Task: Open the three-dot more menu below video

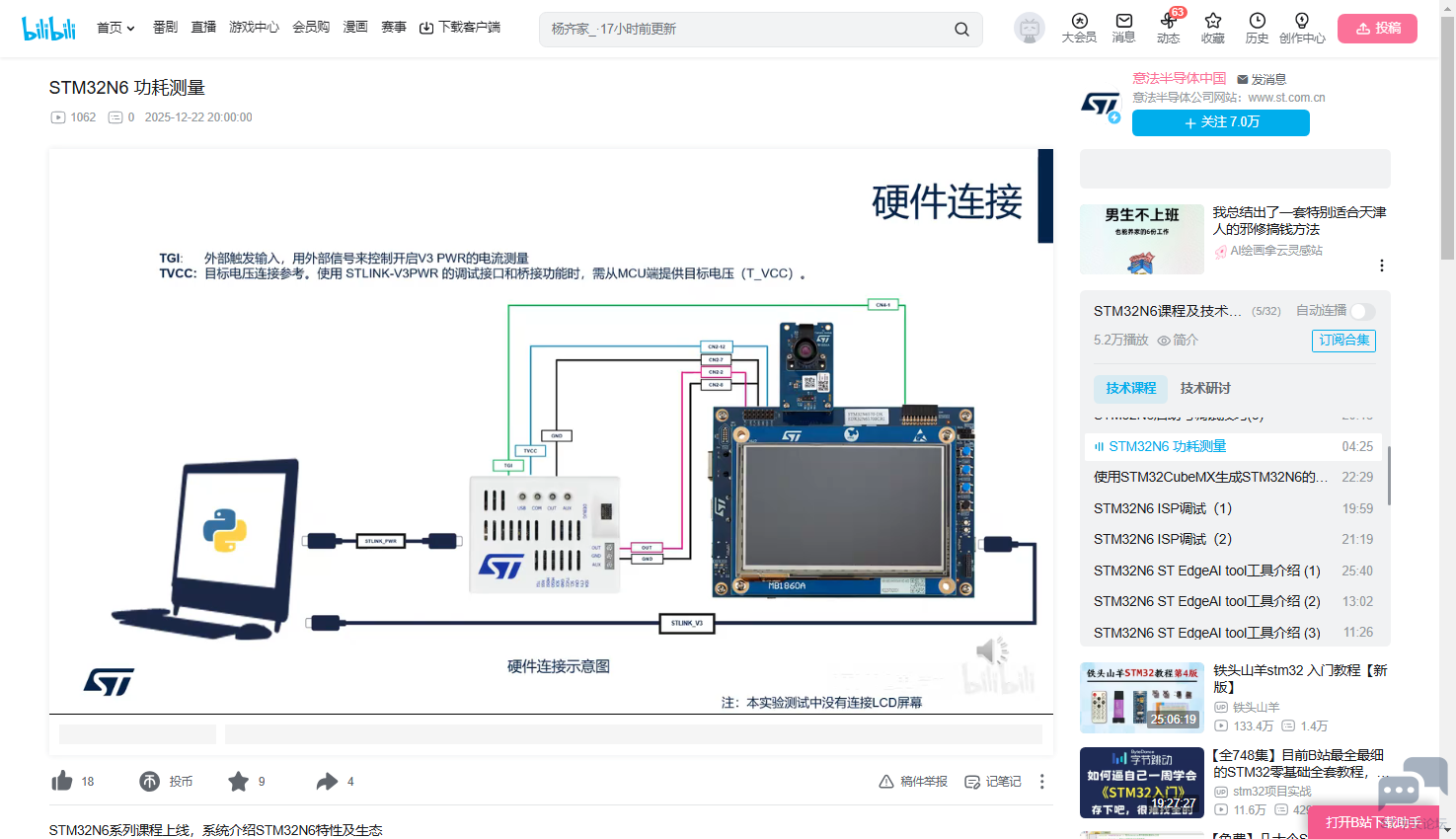Action: coord(1041,782)
